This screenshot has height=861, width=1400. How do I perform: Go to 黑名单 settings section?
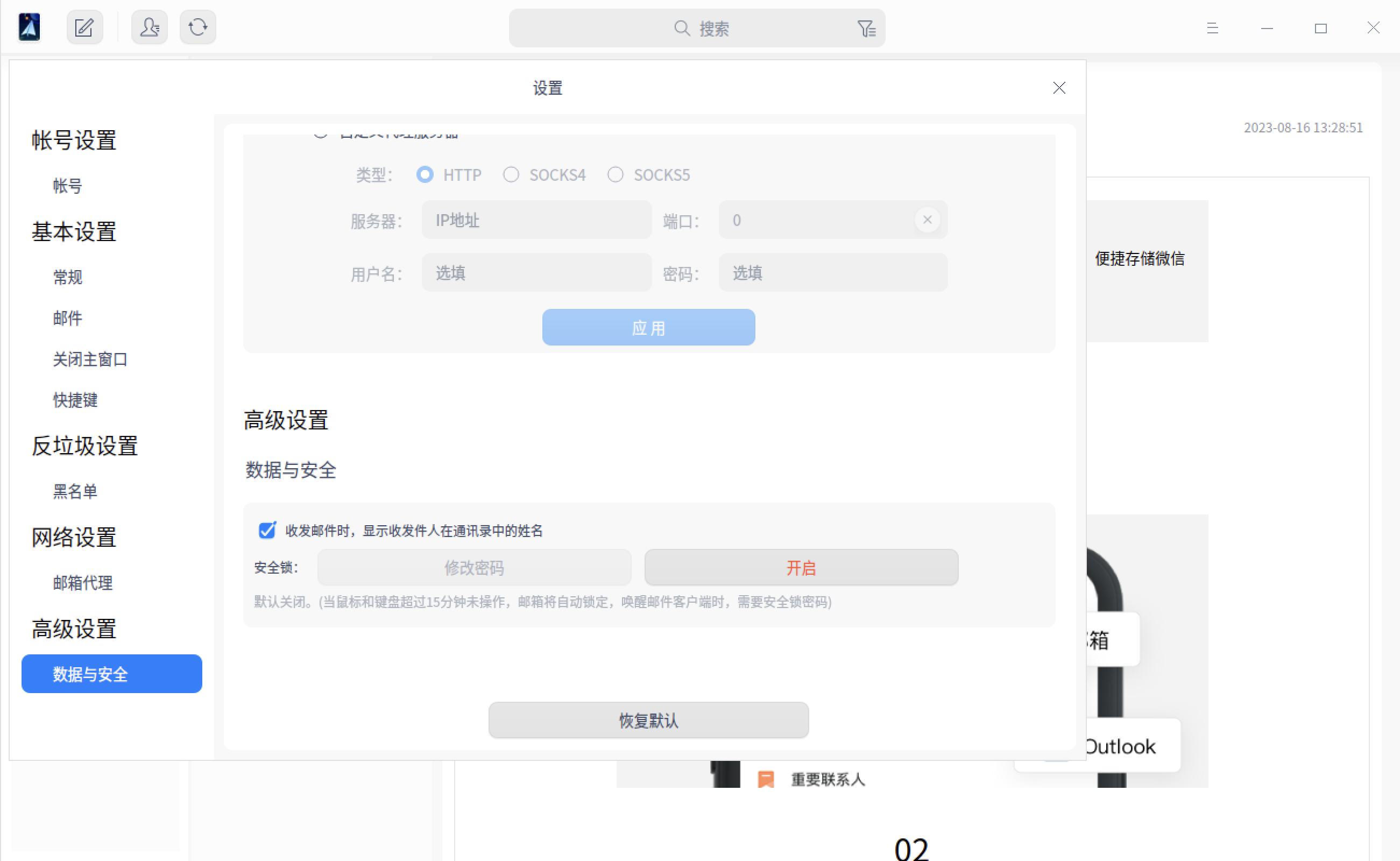[75, 491]
